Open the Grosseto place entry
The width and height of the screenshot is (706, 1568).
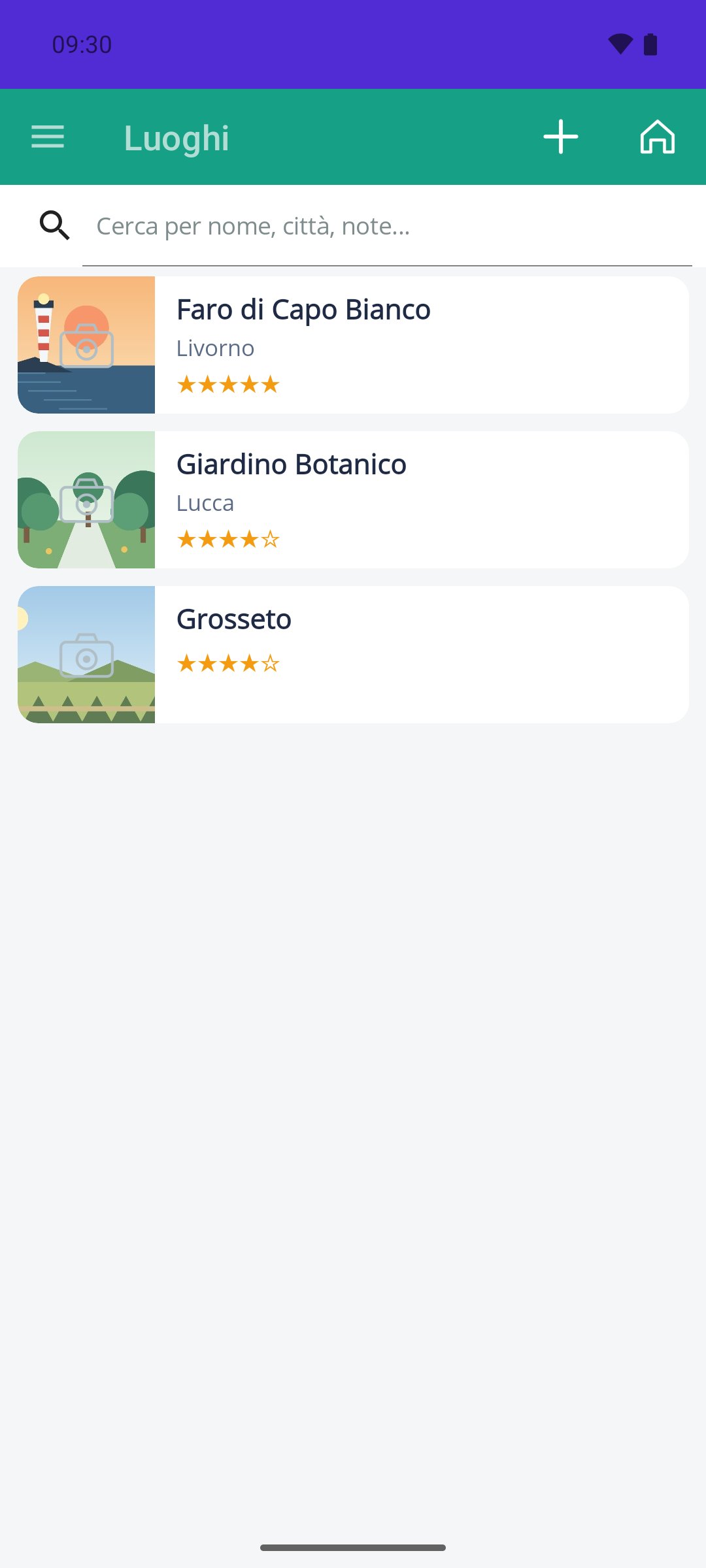pos(353,655)
